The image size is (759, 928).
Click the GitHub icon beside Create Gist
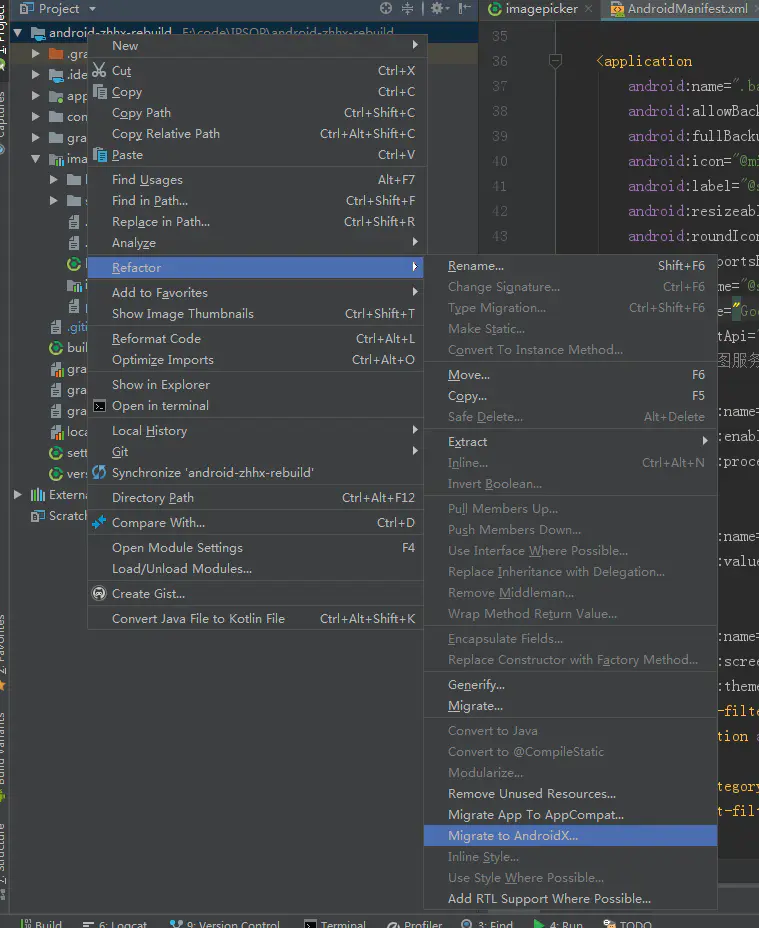(x=99, y=593)
